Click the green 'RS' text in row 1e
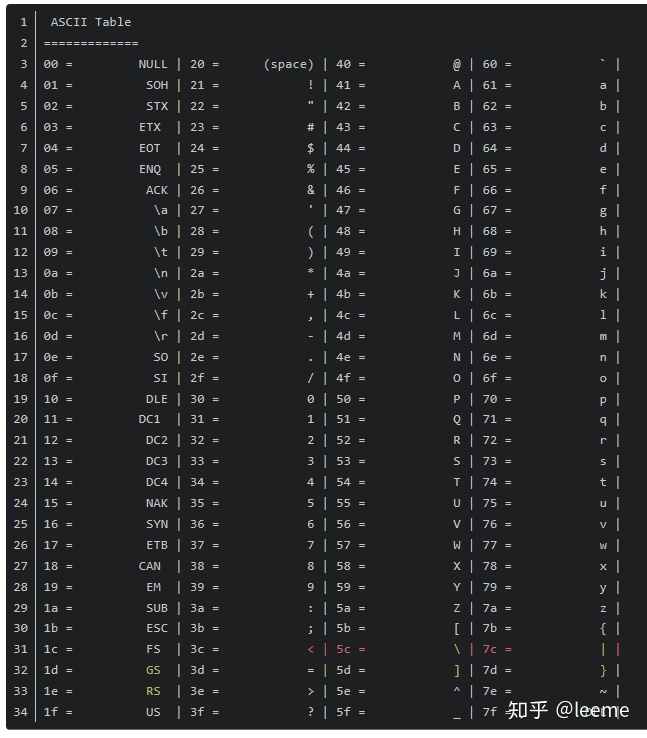The height and width of the screenshot is (738, 647). coord(153,691)
